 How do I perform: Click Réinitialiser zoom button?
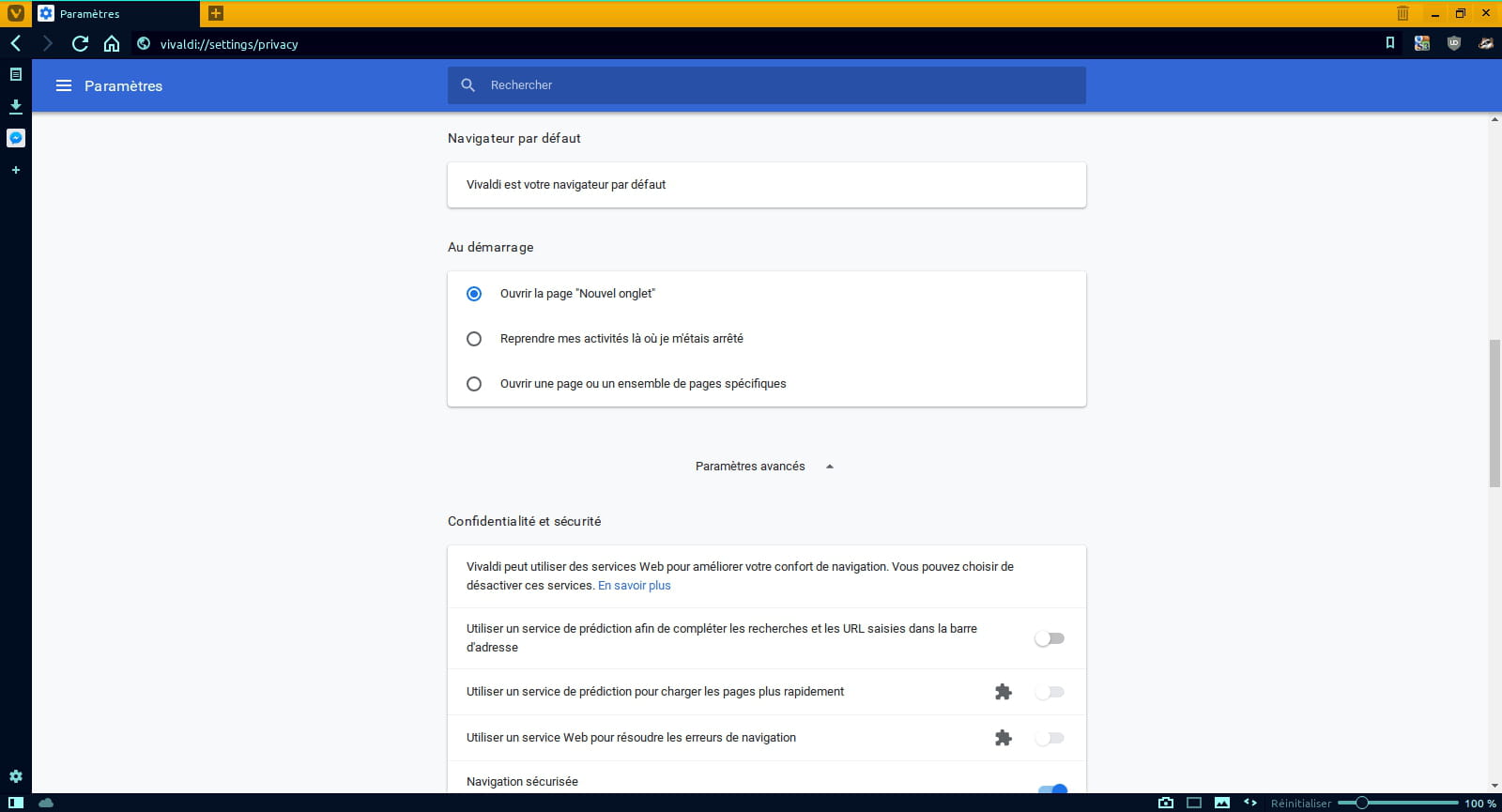tap(1301, 804)
